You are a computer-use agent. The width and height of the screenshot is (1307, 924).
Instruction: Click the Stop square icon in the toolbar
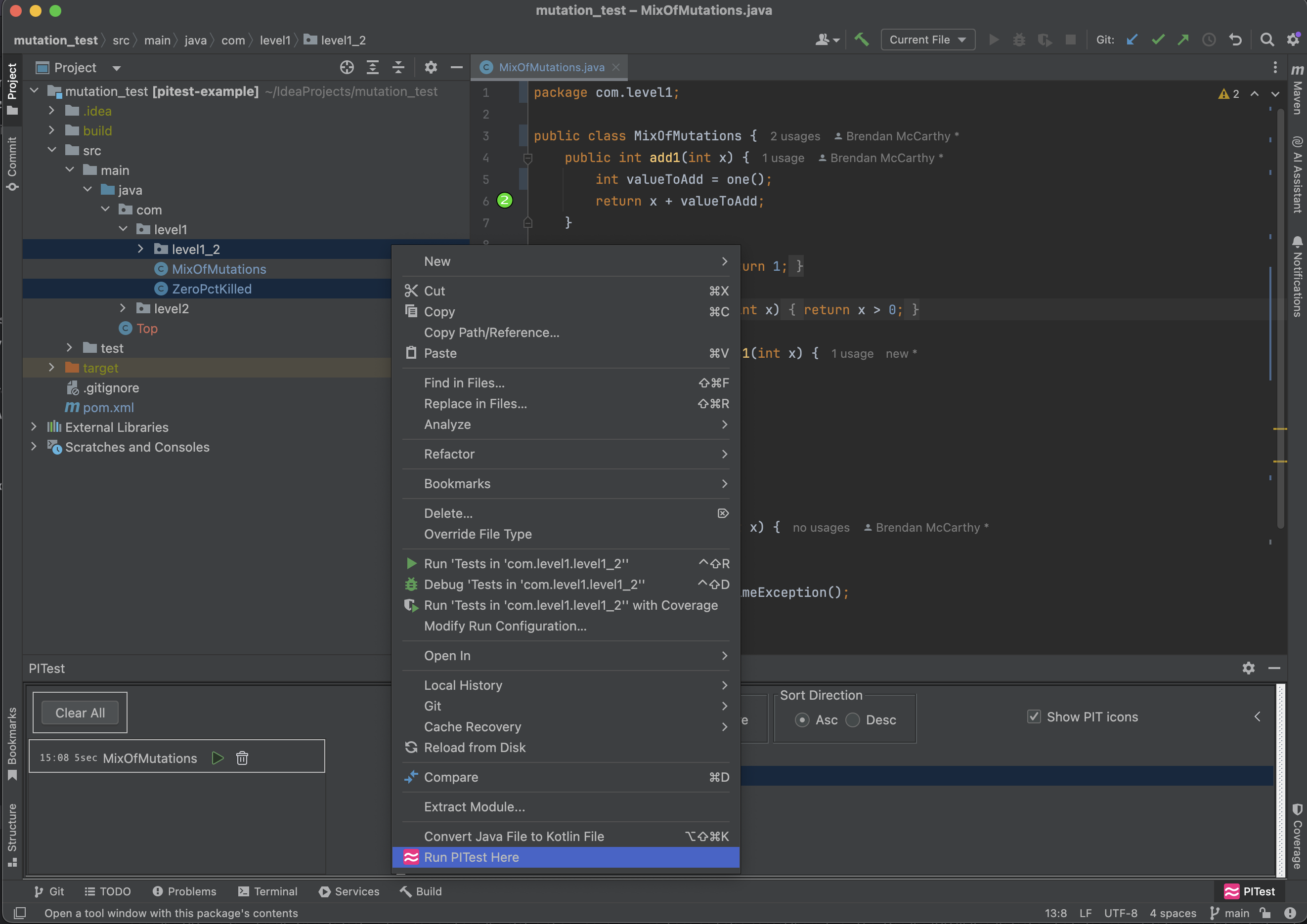tap(1070, 40)
